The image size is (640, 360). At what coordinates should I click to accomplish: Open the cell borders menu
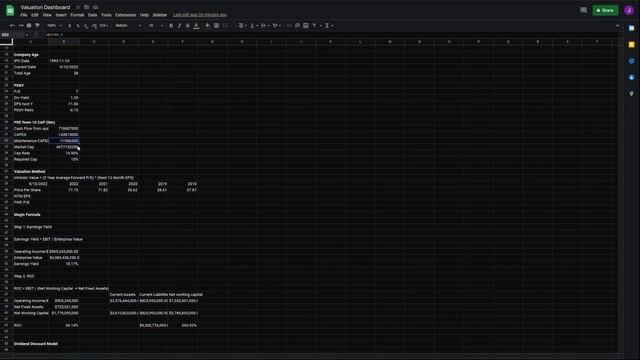click(x=216, y=26)
